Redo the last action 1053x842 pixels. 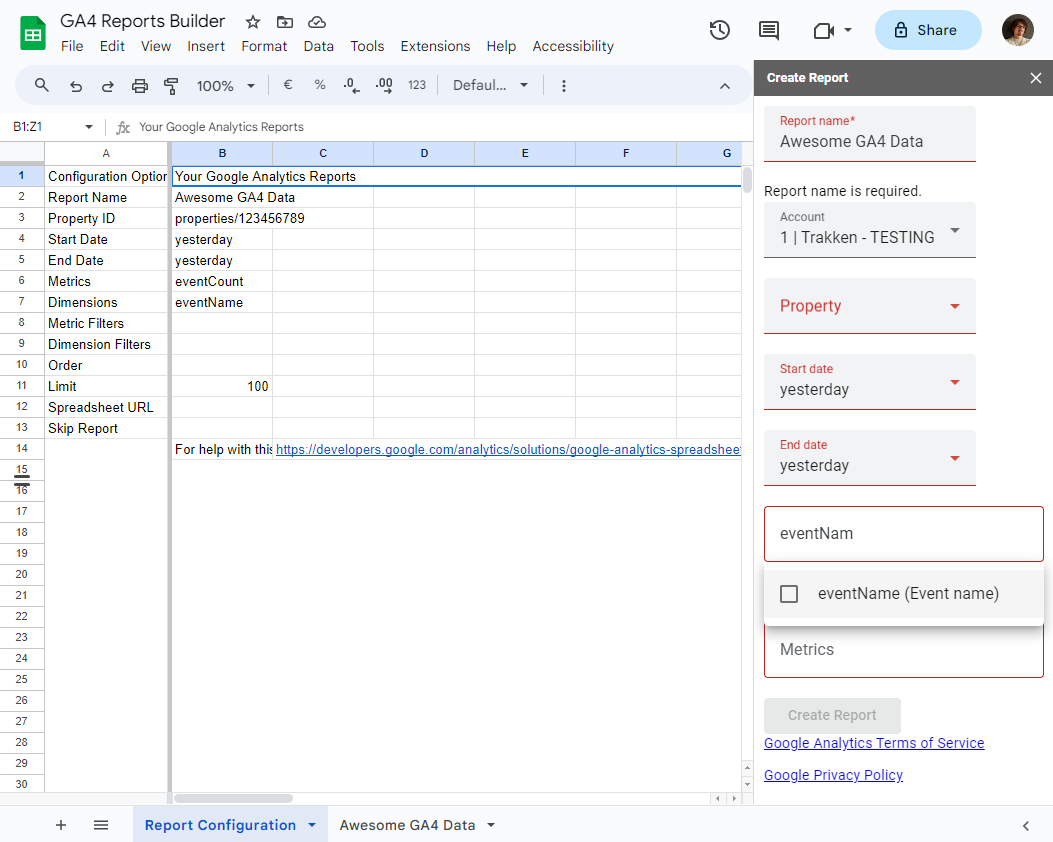point(107,86)
